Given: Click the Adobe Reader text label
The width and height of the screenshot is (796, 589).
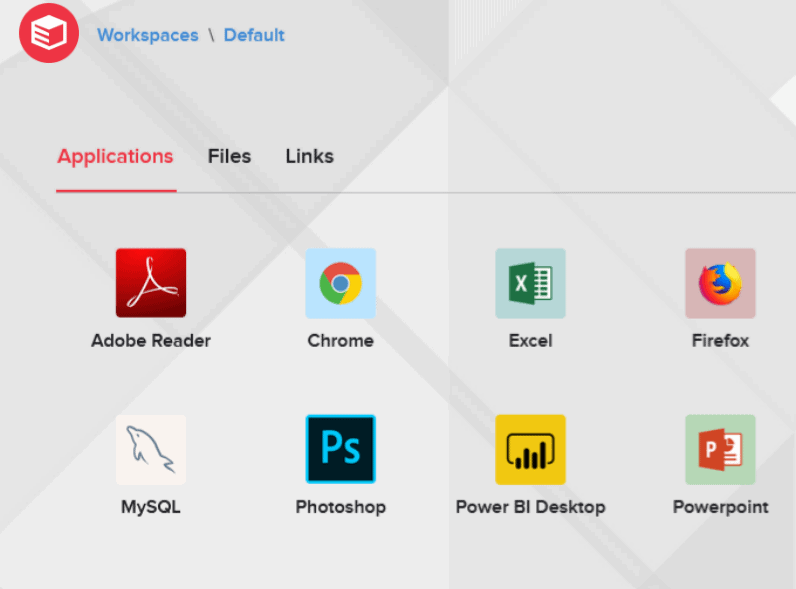Looking at the screenshot, I should [x=151, y=341].
